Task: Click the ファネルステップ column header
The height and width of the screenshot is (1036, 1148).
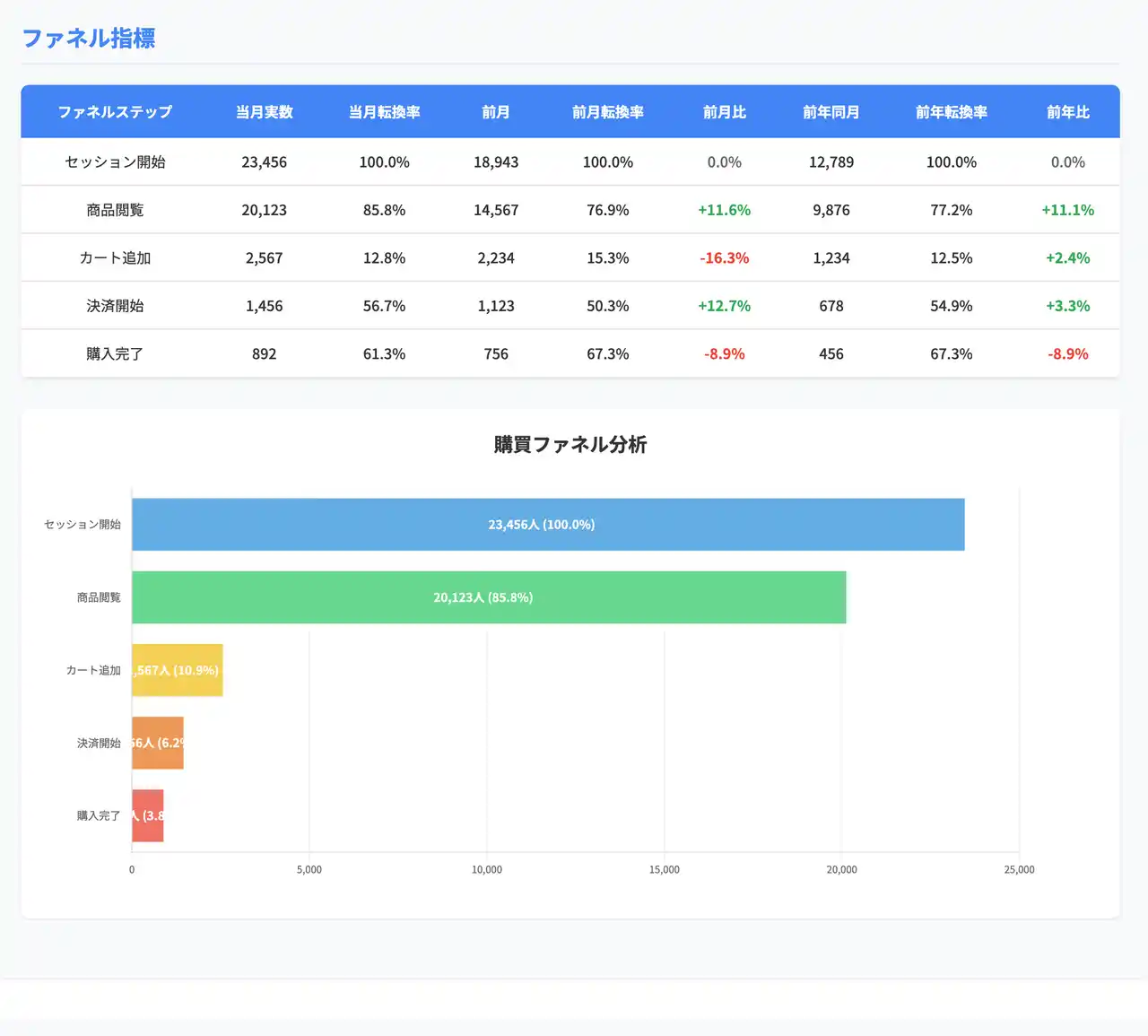Action: (x=115, y=112)
